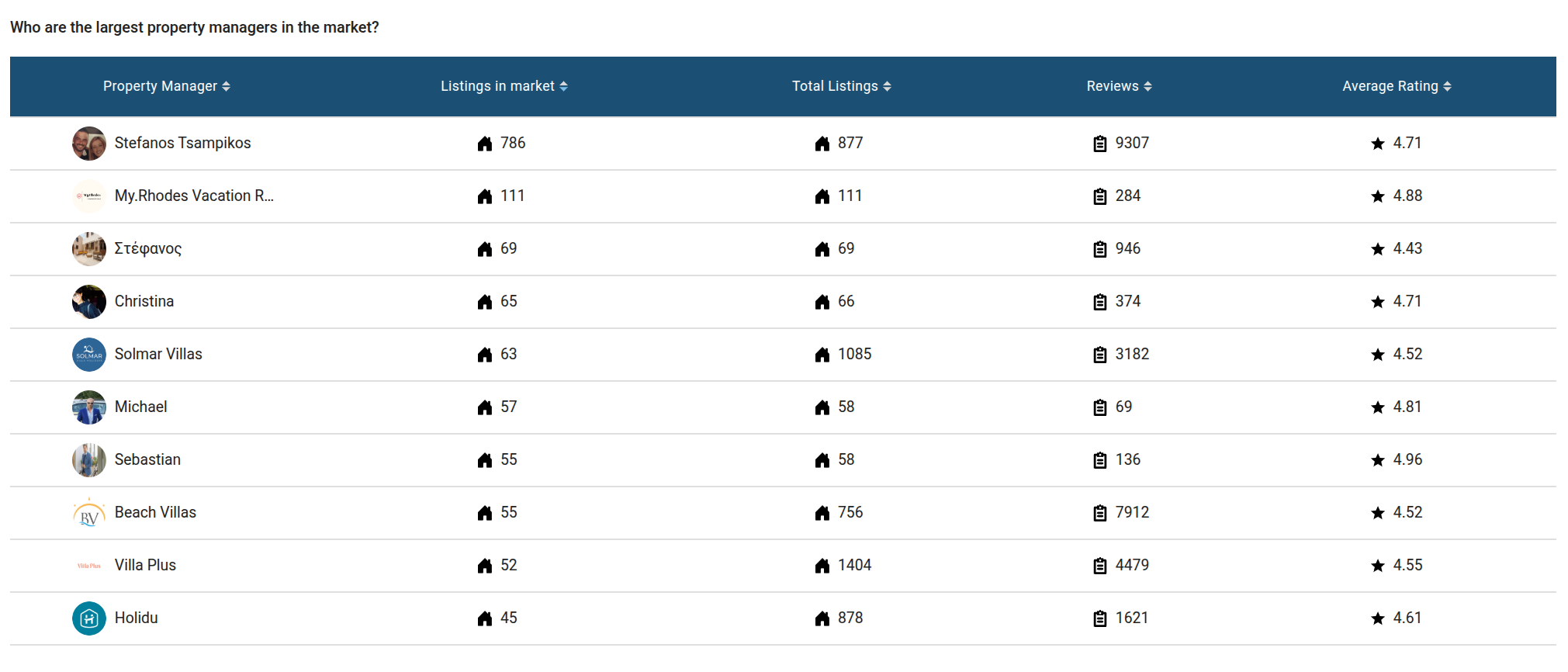Click the house icon beside 878 total listings

(822, 618)
